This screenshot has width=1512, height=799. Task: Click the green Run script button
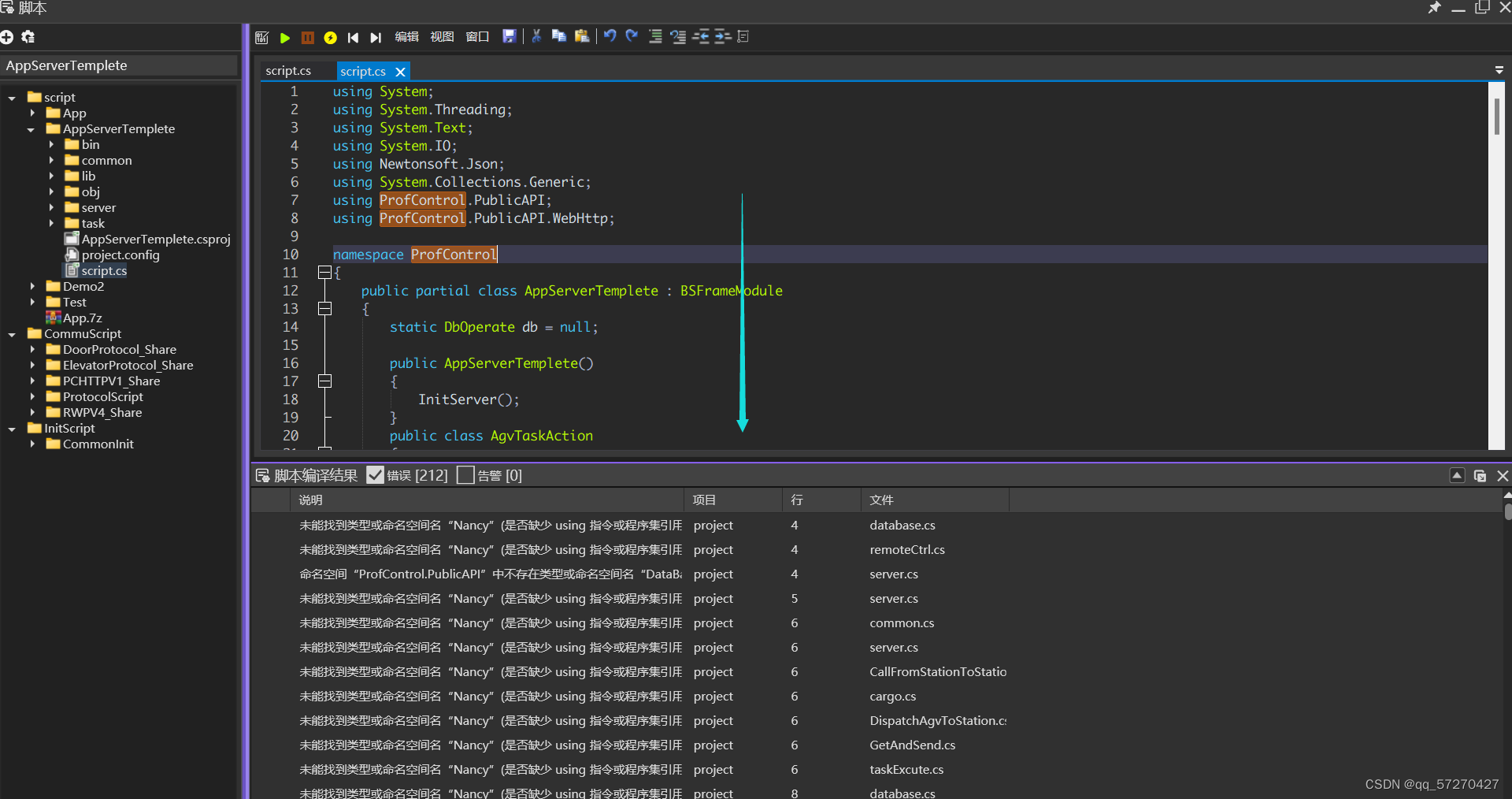pyautogui.click(x=285, y=37)
